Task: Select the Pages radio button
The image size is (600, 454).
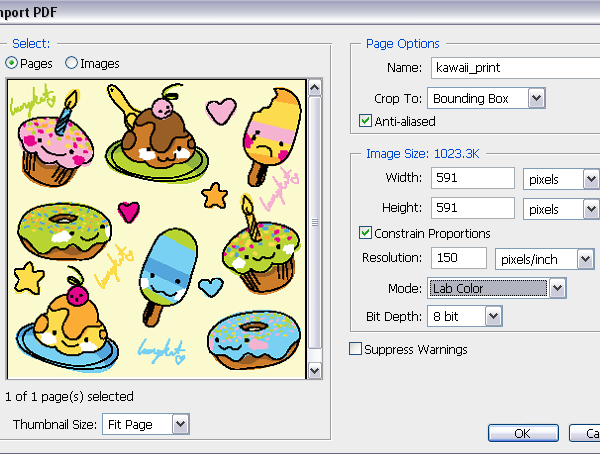Action: pyautogui.click(x=13, y=63)
